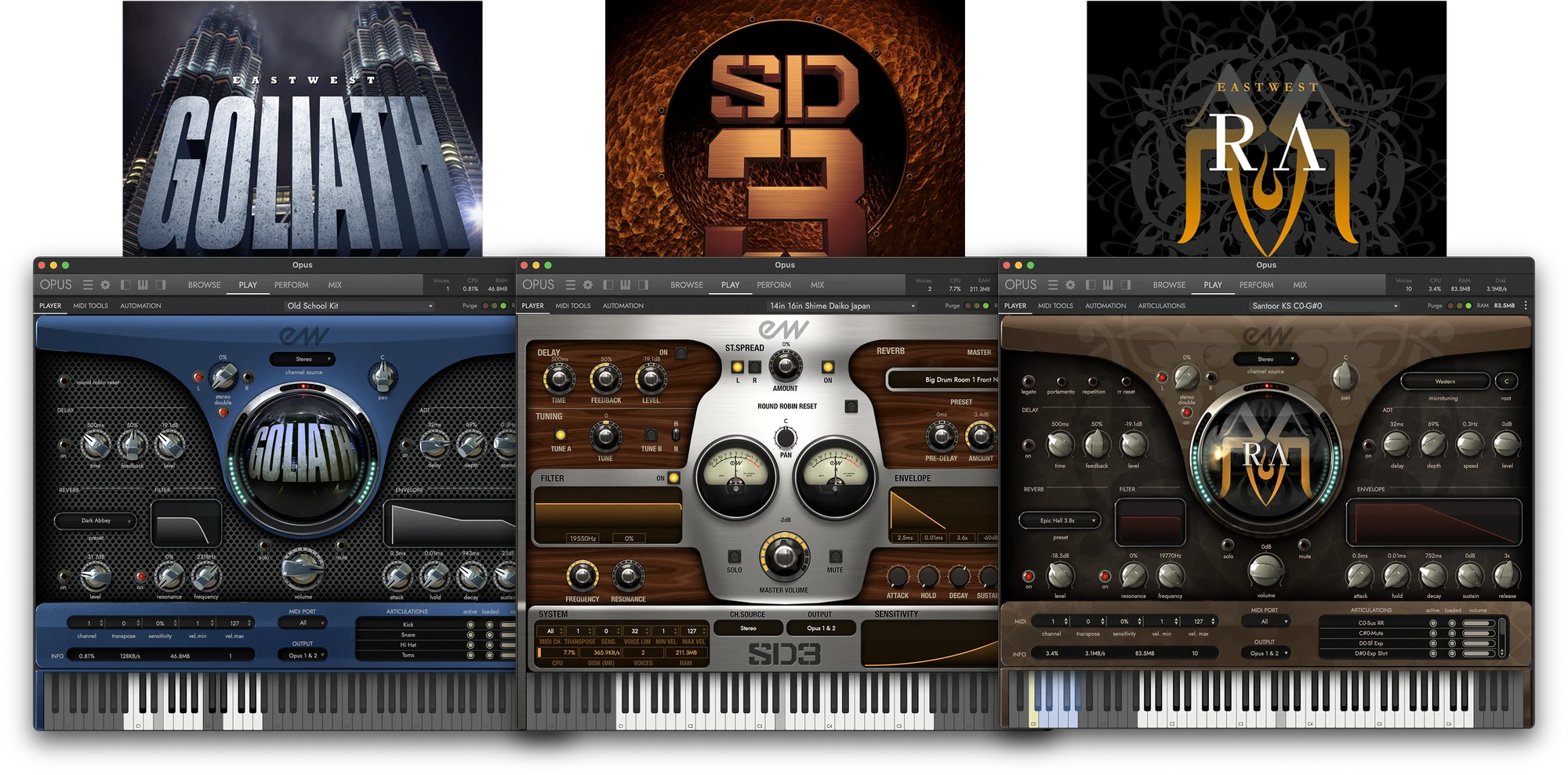The height and width of the screenshot is (775, 1568).
Task: Enable the SD3 Delay ON button
Action: click(681, 353)
